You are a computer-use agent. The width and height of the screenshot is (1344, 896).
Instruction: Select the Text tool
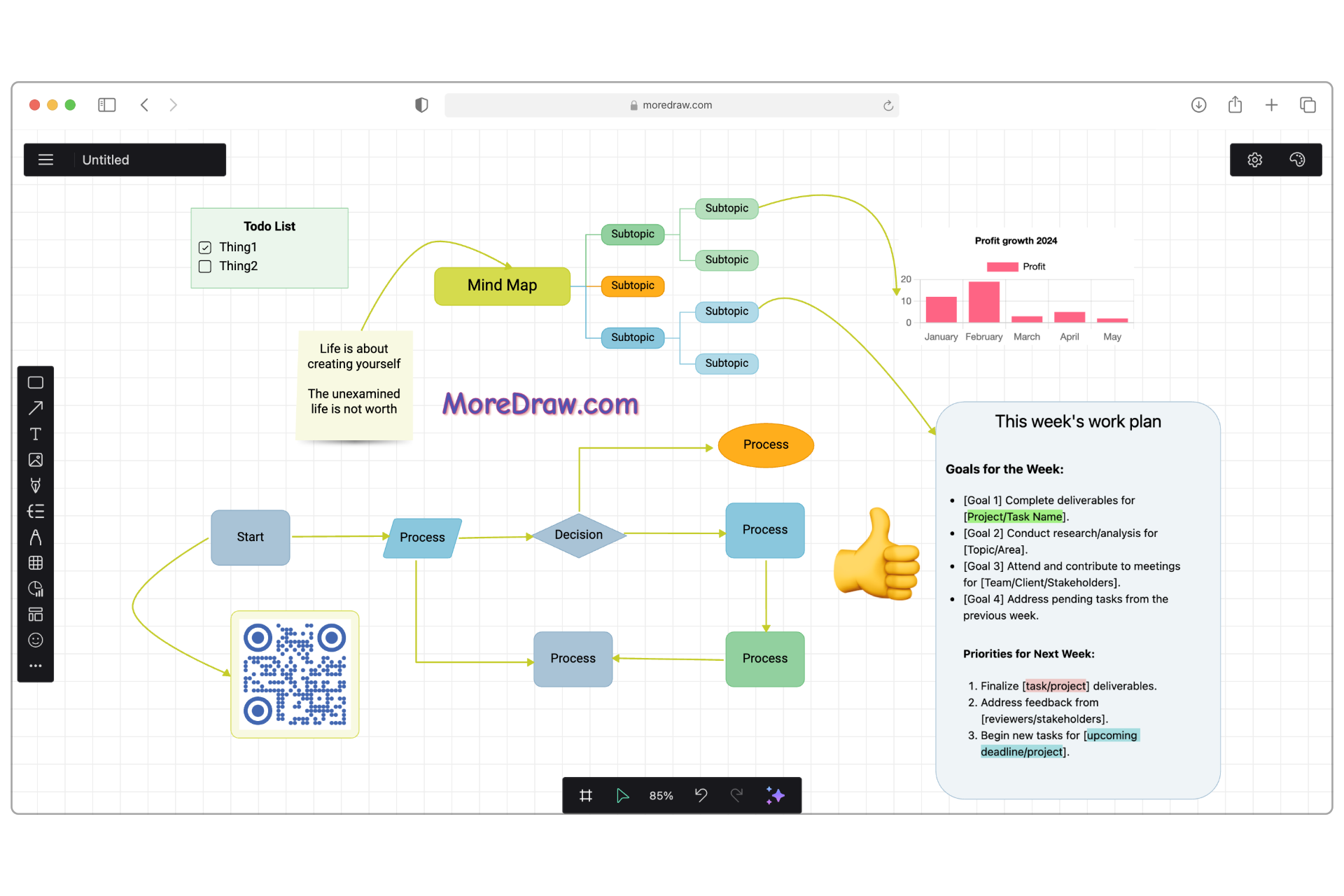point(36,434)
